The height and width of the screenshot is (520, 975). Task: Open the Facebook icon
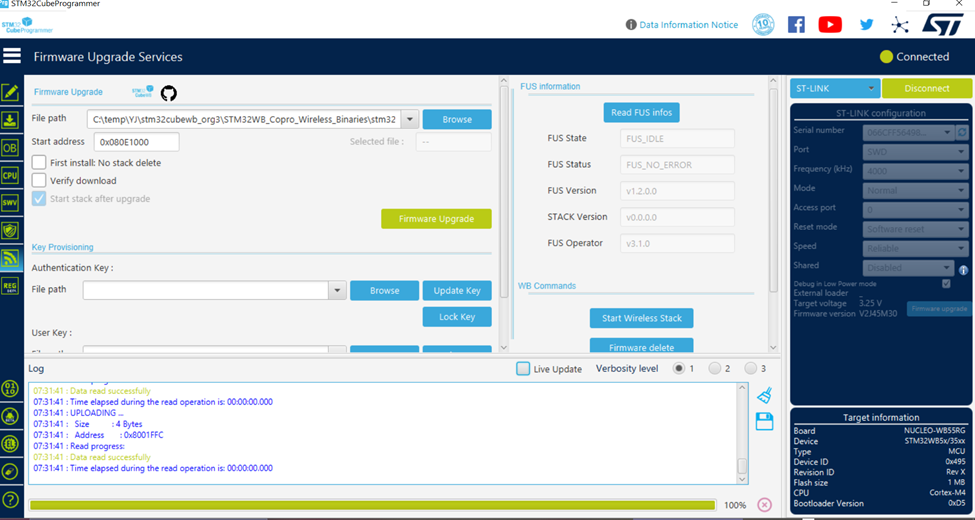797,25
